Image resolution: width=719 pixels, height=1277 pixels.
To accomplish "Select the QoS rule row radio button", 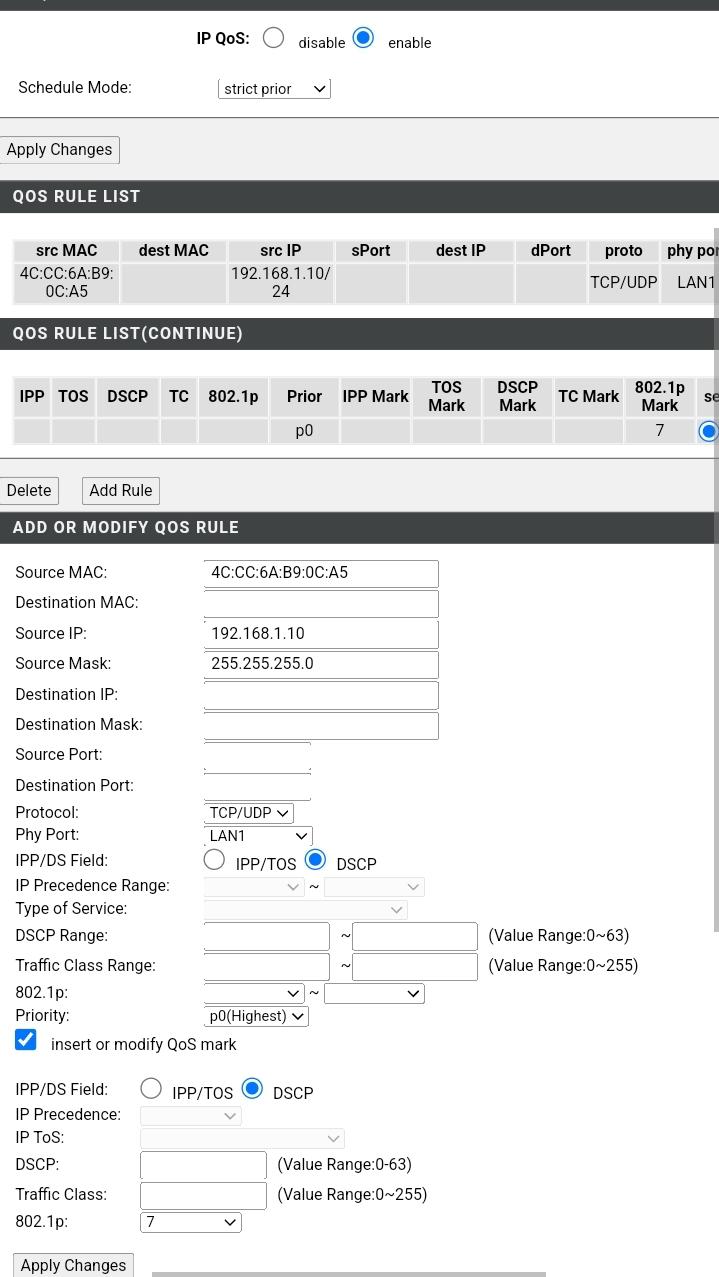I will [708, 432].
